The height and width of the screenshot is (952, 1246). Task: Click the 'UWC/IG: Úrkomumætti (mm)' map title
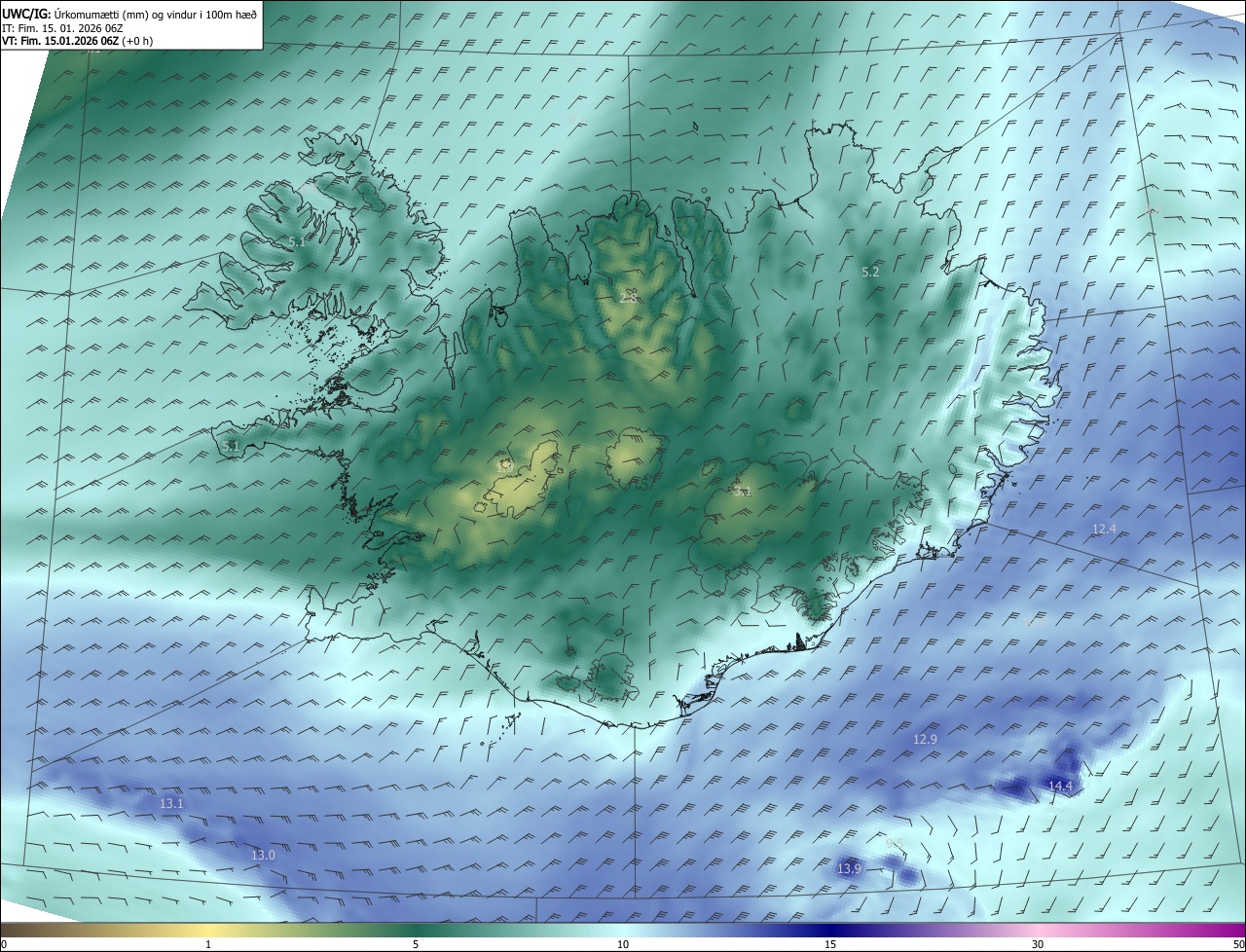(129, 13)
